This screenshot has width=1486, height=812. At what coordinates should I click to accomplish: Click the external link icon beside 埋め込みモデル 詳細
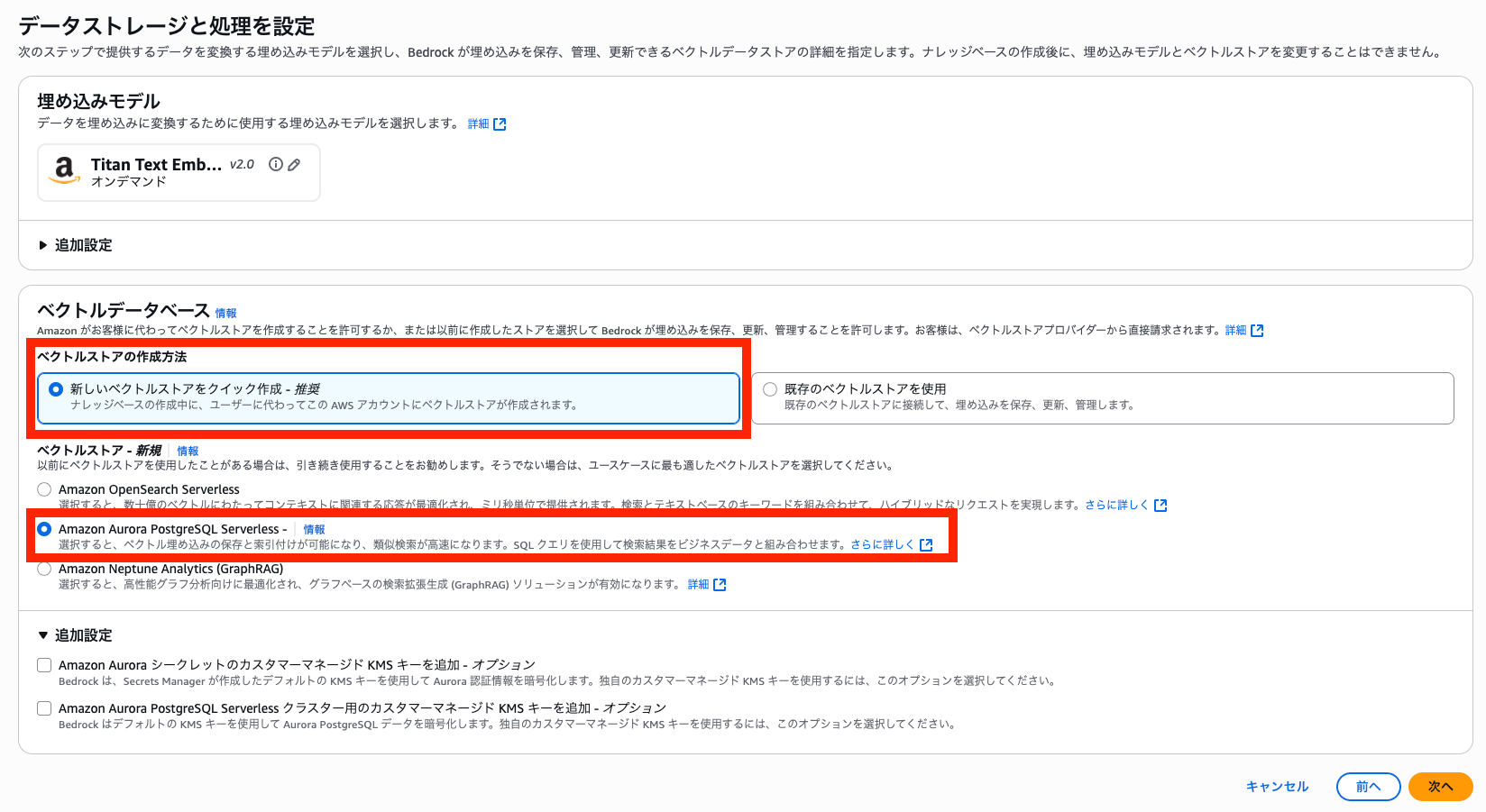500,124
